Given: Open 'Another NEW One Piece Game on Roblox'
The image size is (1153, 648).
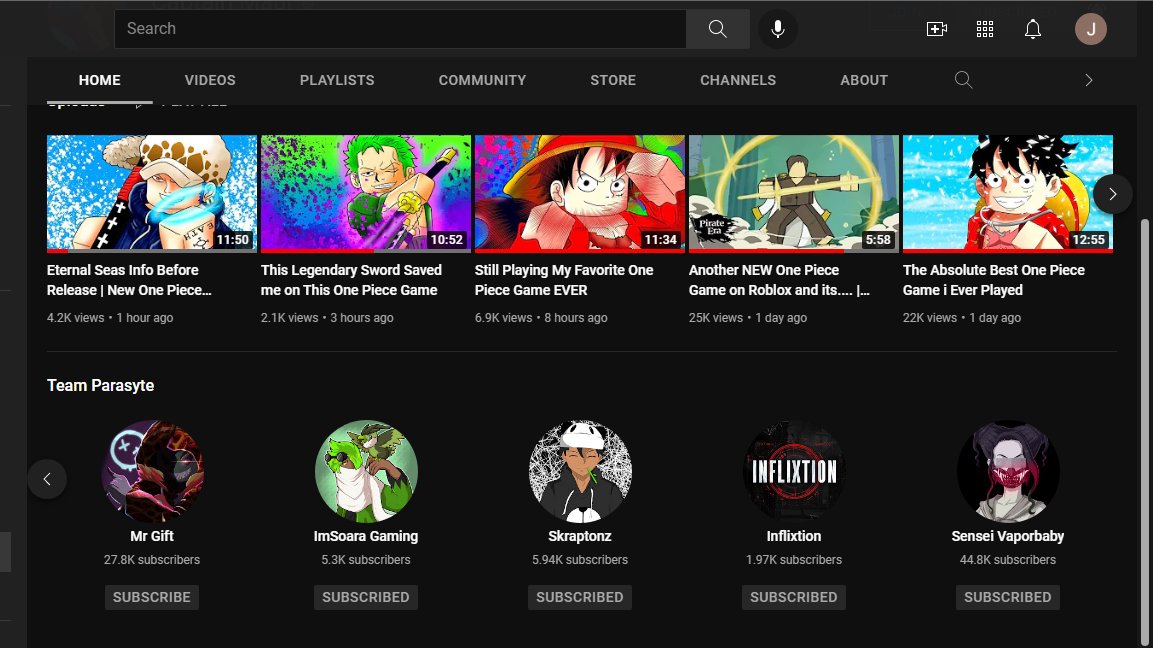Looking at the screenshot, I should 779,280.
